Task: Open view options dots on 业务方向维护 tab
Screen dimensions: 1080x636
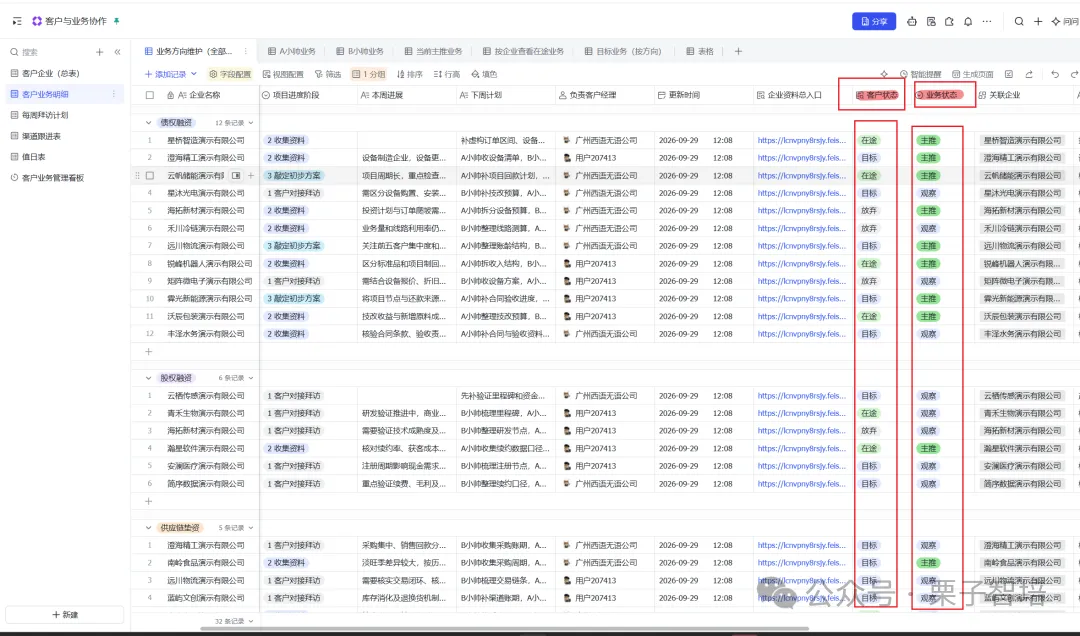Action: pyautogui.click(x=246, y=51)
